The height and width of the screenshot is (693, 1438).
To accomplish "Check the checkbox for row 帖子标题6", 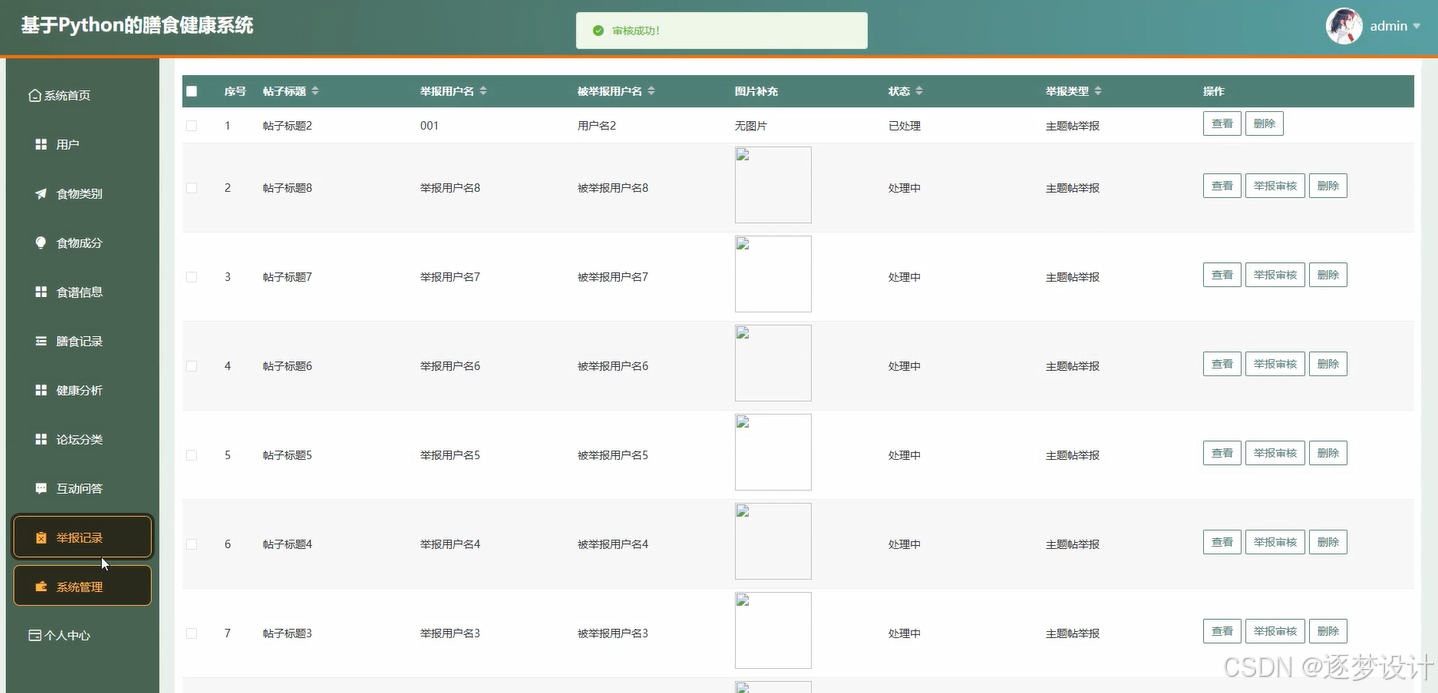I will tap(192, 366).
